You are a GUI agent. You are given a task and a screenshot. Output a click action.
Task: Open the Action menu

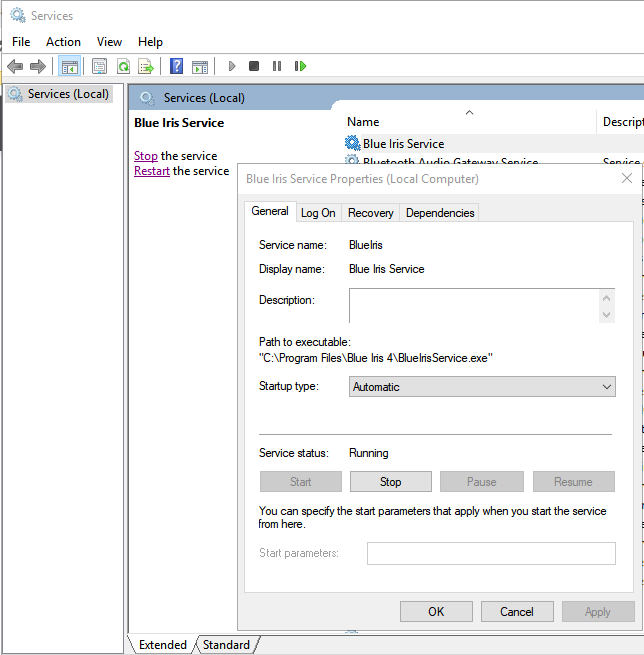pos(63,42)
